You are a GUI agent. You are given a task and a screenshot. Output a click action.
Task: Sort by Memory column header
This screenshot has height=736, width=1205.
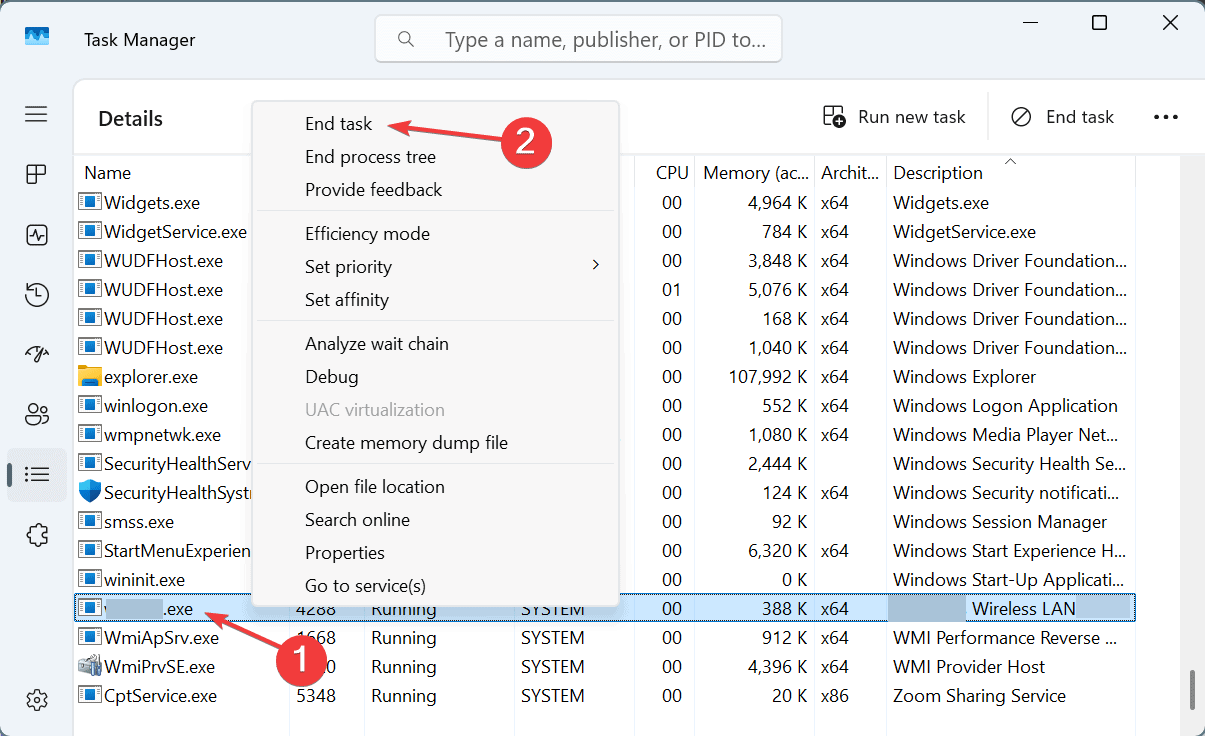[x=754, y=173]
